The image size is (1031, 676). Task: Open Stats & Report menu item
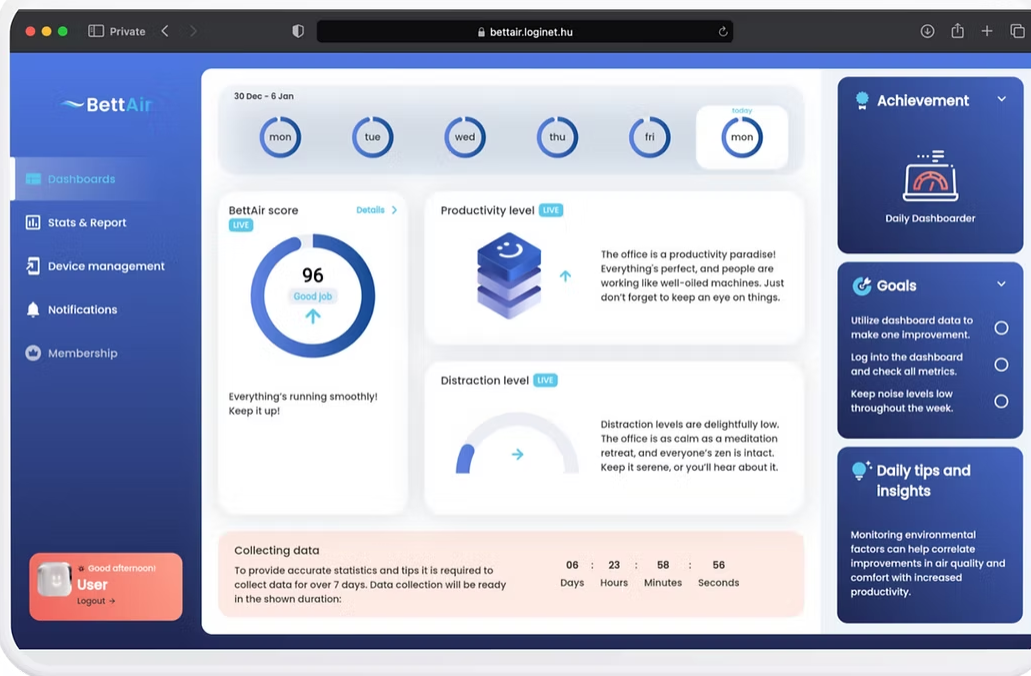(x=87, y=222)
